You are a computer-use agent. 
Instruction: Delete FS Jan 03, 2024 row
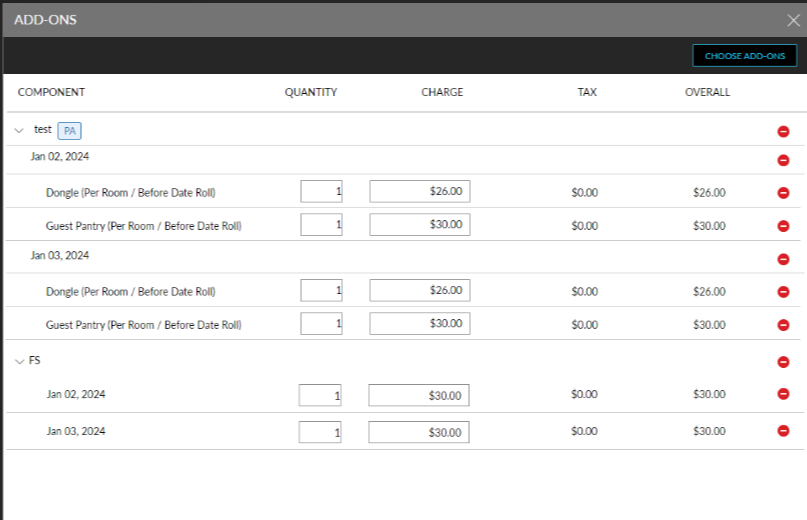783,431
